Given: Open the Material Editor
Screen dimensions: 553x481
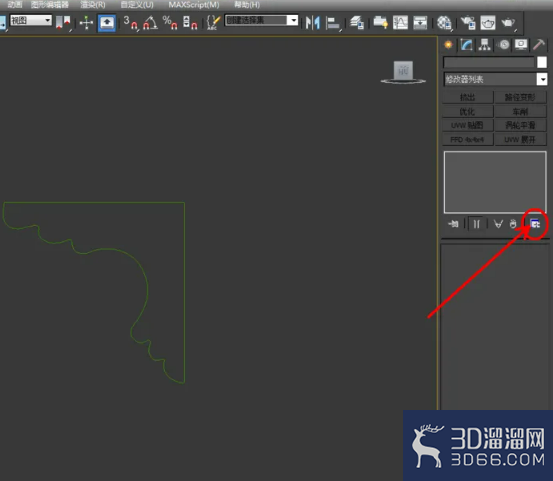Looking at the screenshot, I should (444, 23).
